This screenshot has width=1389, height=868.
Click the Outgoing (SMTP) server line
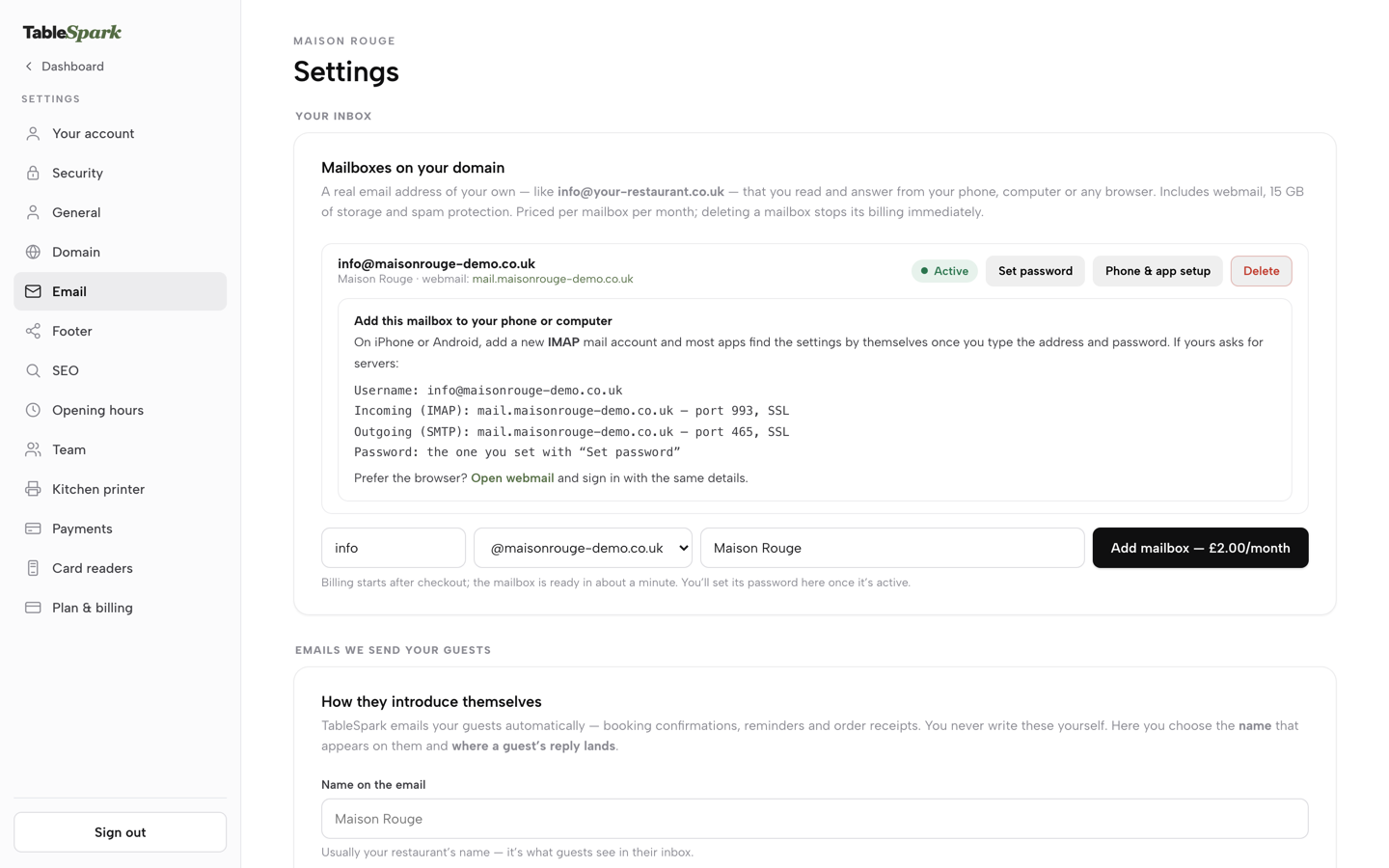(x=571, y=432)
